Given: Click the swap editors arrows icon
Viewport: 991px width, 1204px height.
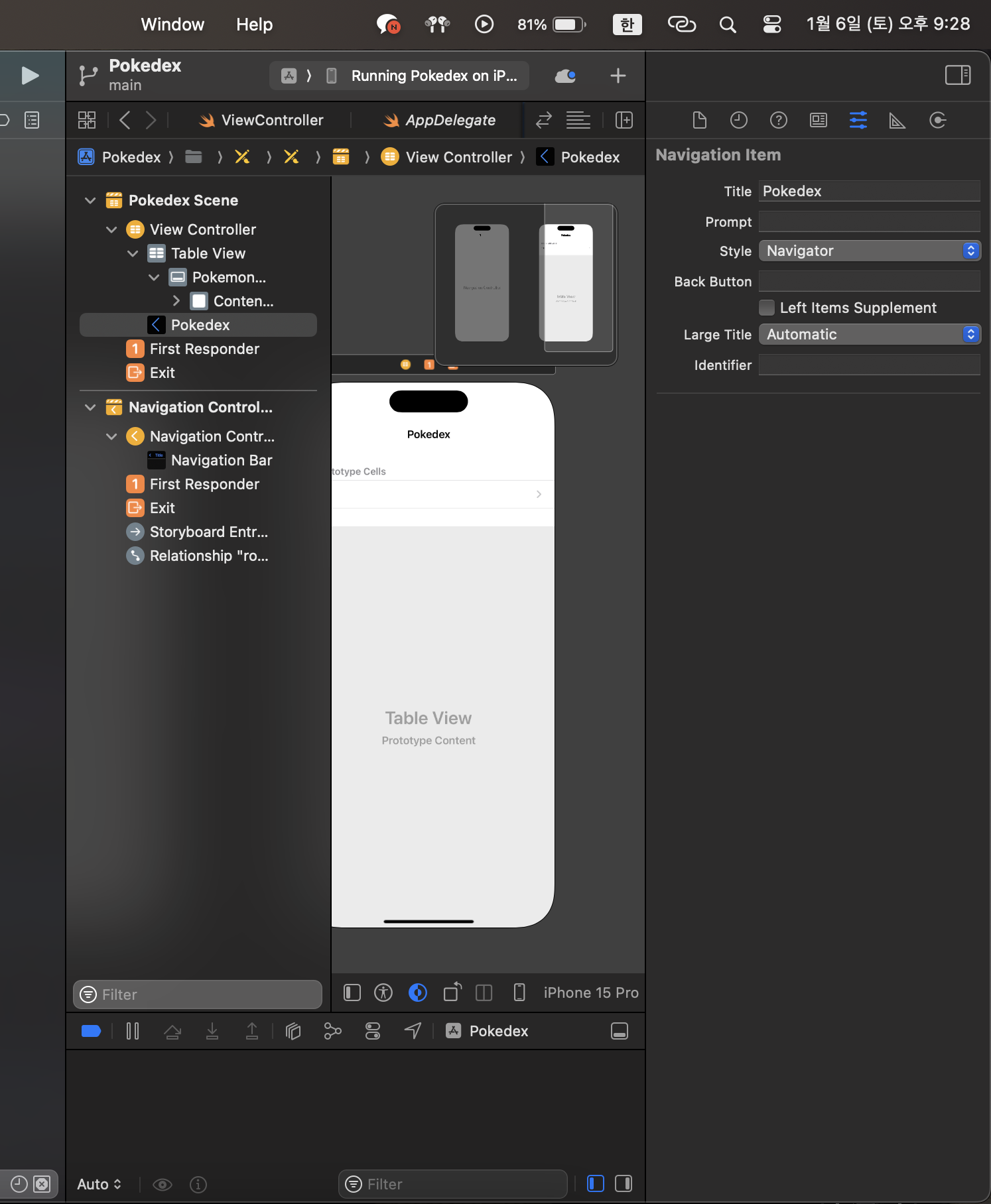Looking at the screenshot, I should [x=544, y=120].
